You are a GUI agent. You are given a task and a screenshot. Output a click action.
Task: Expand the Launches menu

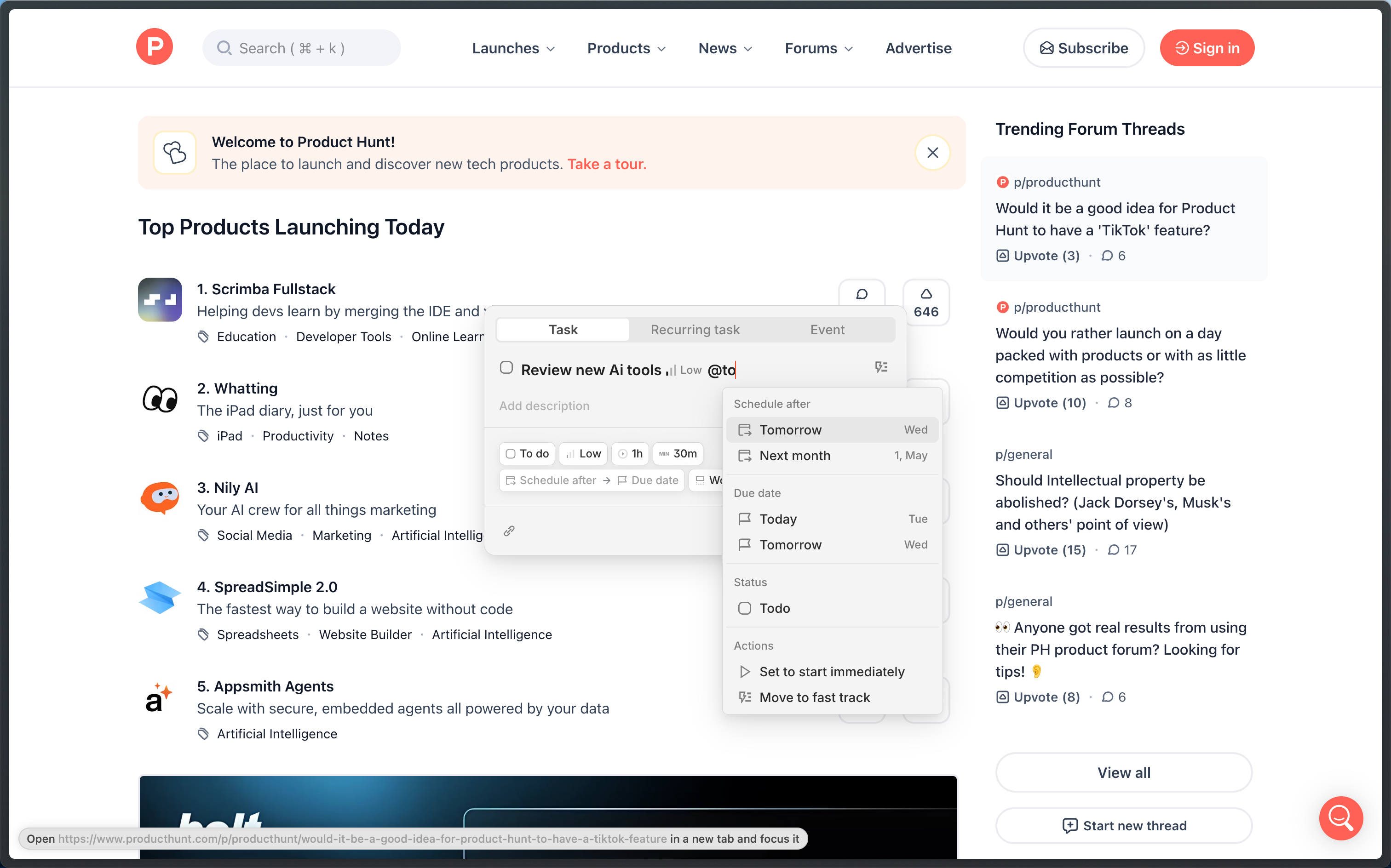[513, 48]
